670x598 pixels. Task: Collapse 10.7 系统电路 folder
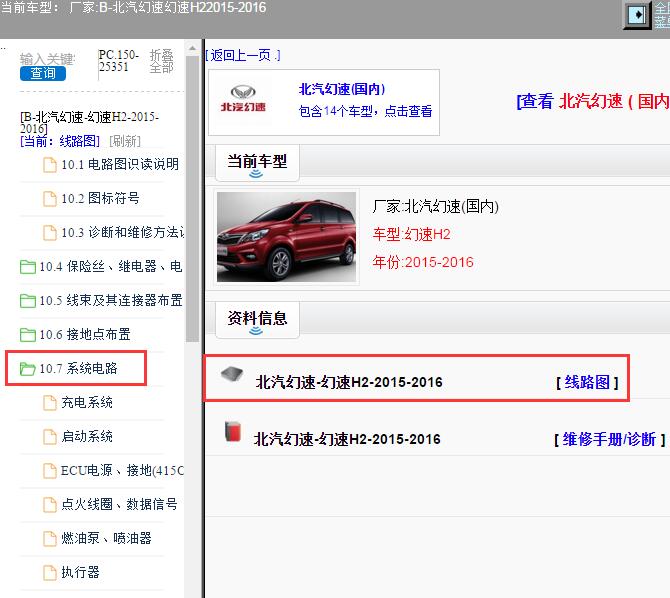(78, 368)
